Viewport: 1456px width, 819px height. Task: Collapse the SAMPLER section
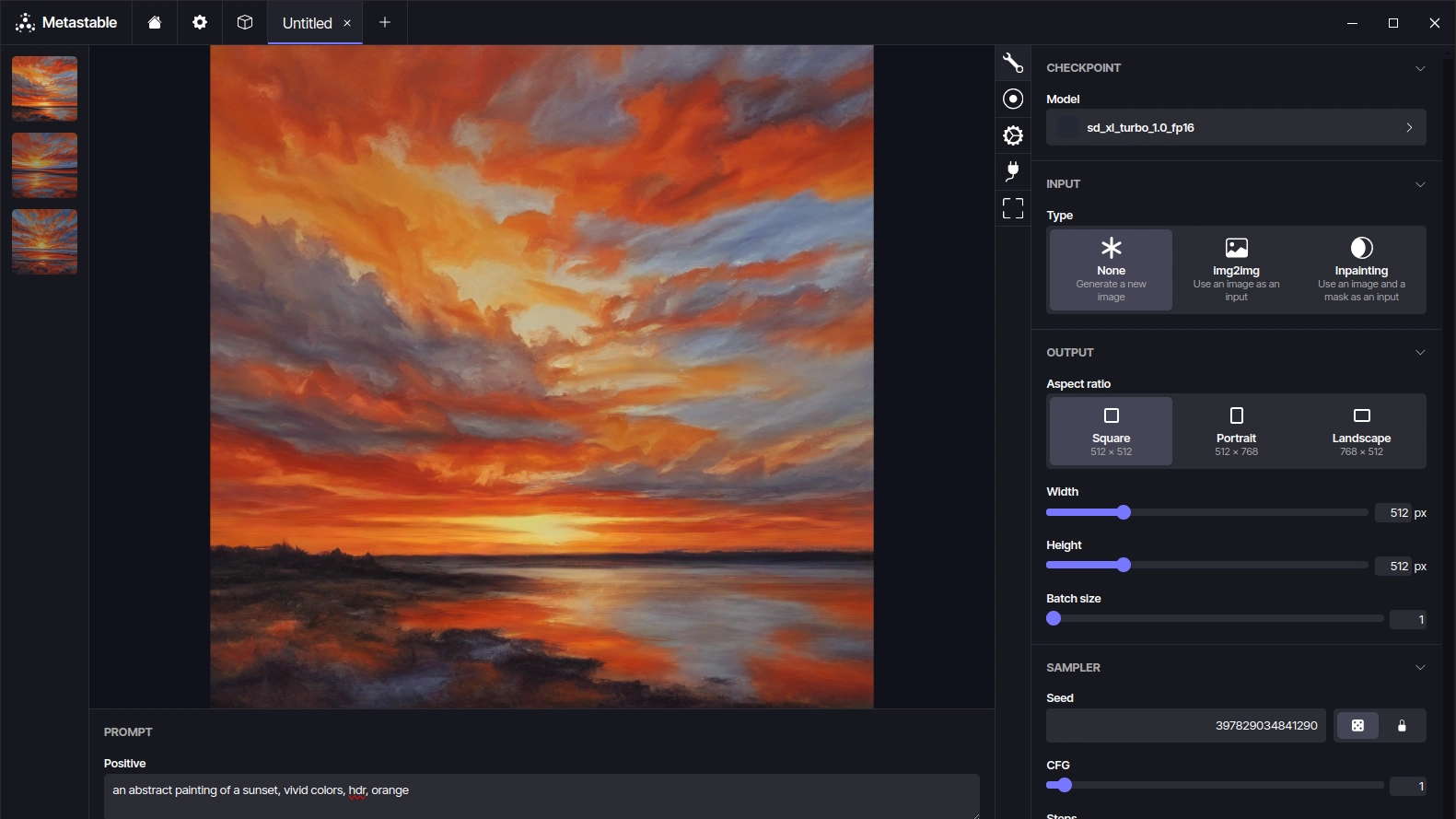click(1420, 668)
